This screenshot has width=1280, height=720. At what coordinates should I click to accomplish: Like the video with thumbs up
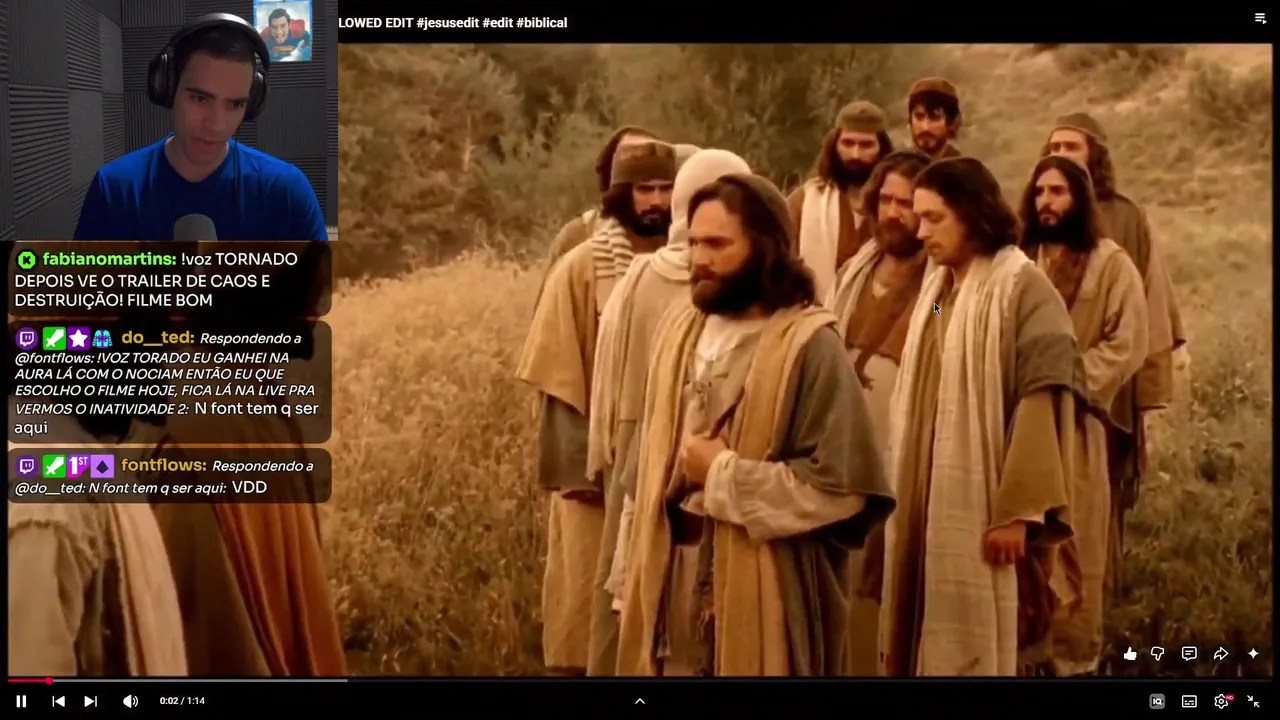(1130, 654)
